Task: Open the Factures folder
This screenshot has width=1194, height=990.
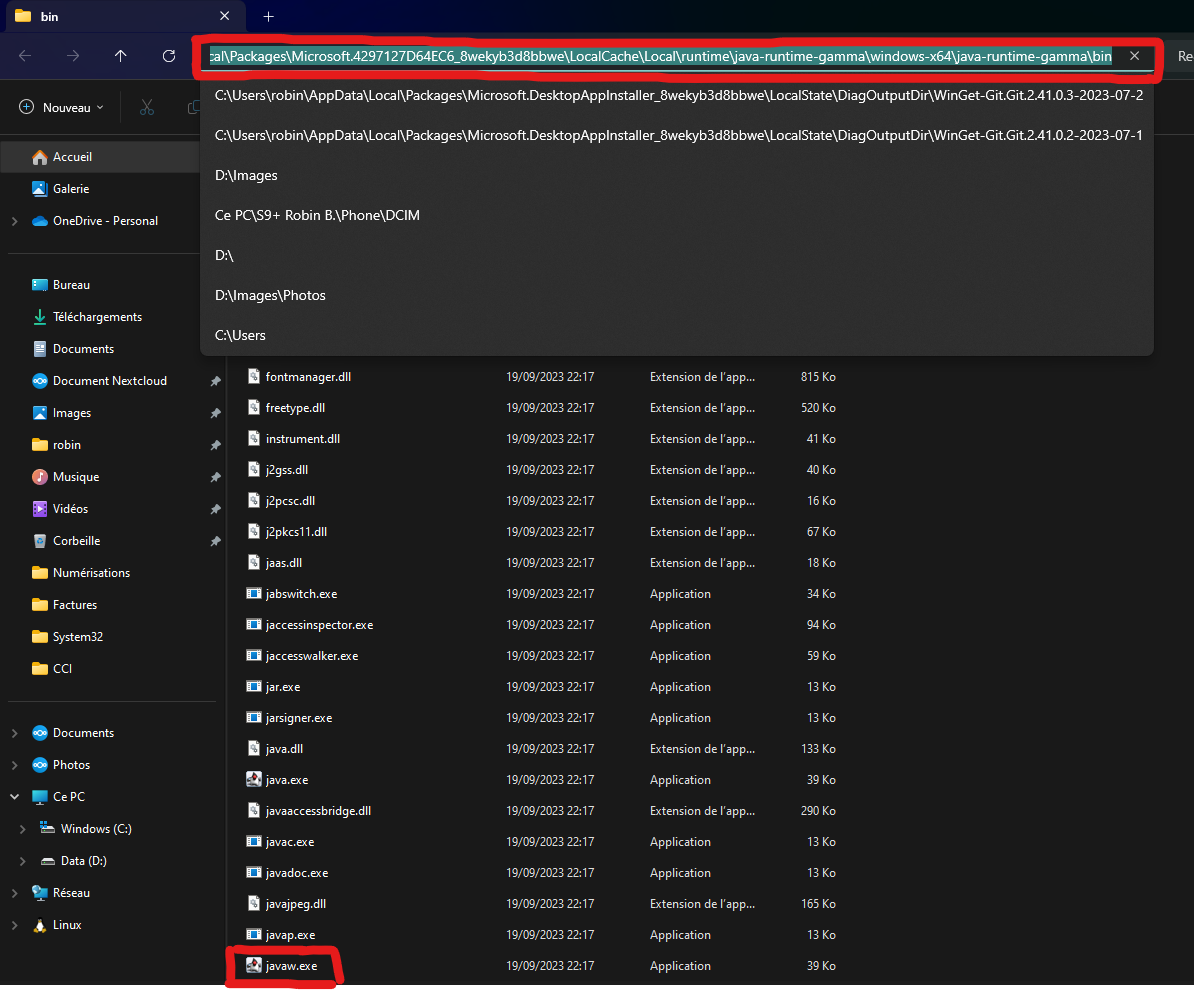Action: click(x=75, y=605)
